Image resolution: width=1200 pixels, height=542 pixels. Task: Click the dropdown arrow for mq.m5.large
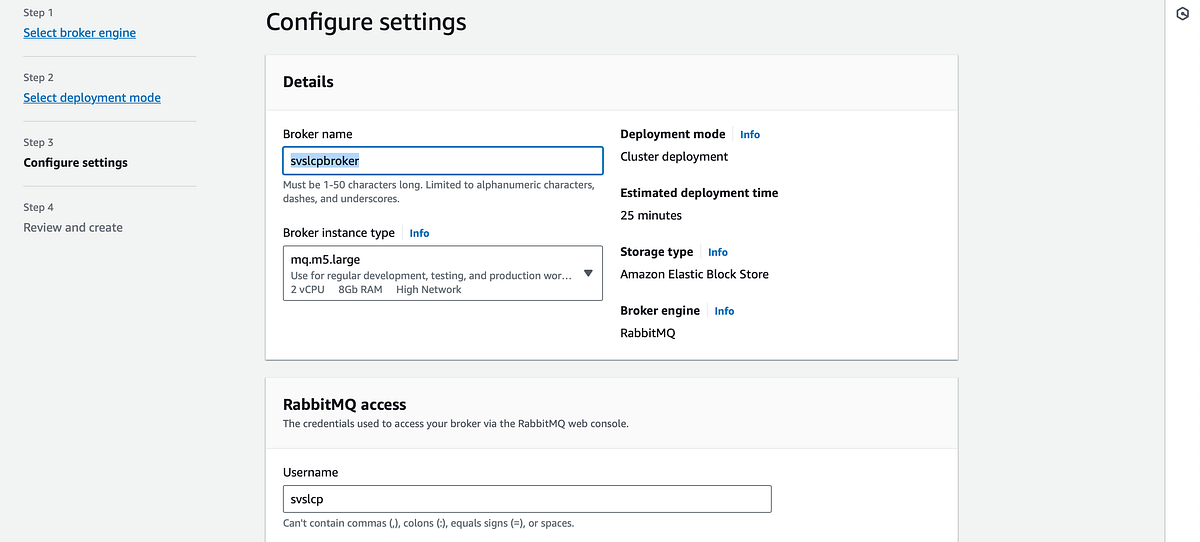[x=588, y=273]
